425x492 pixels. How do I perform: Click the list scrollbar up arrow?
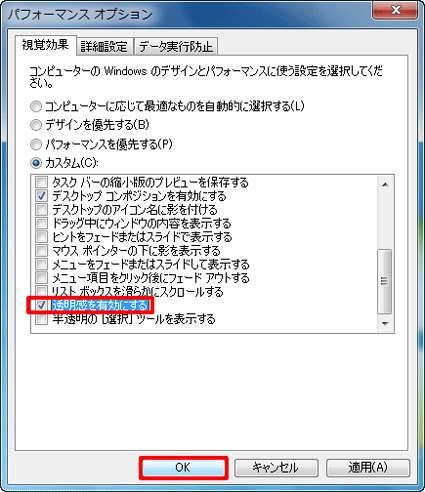click(385, 185)
